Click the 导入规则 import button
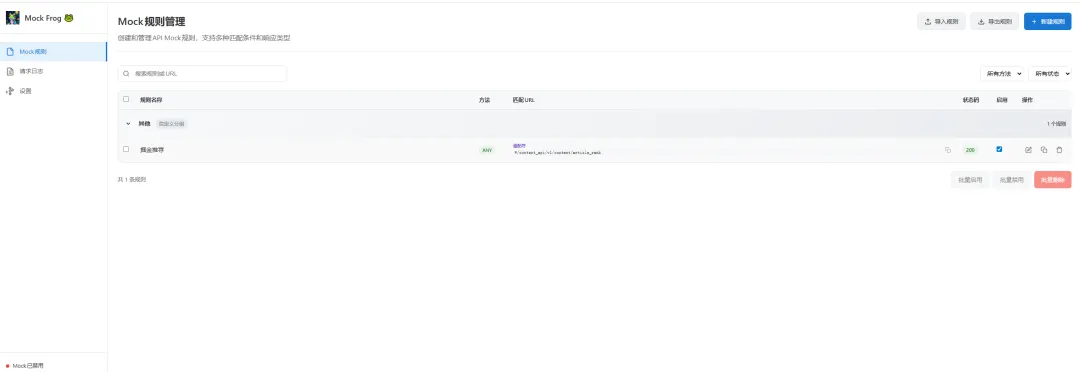 click(x=941, y=22)
